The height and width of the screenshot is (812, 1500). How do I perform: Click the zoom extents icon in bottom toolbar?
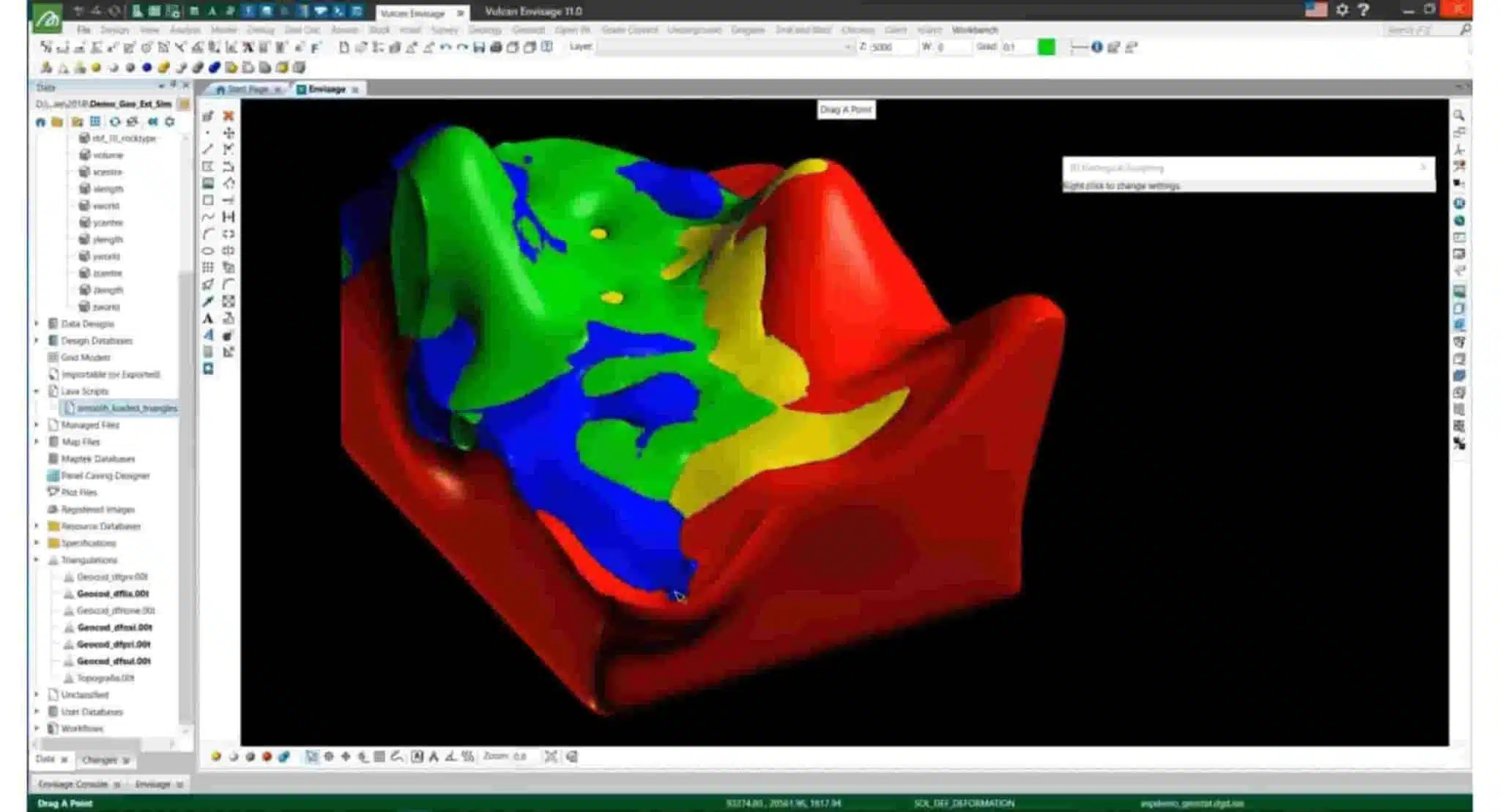coord(551,756)
